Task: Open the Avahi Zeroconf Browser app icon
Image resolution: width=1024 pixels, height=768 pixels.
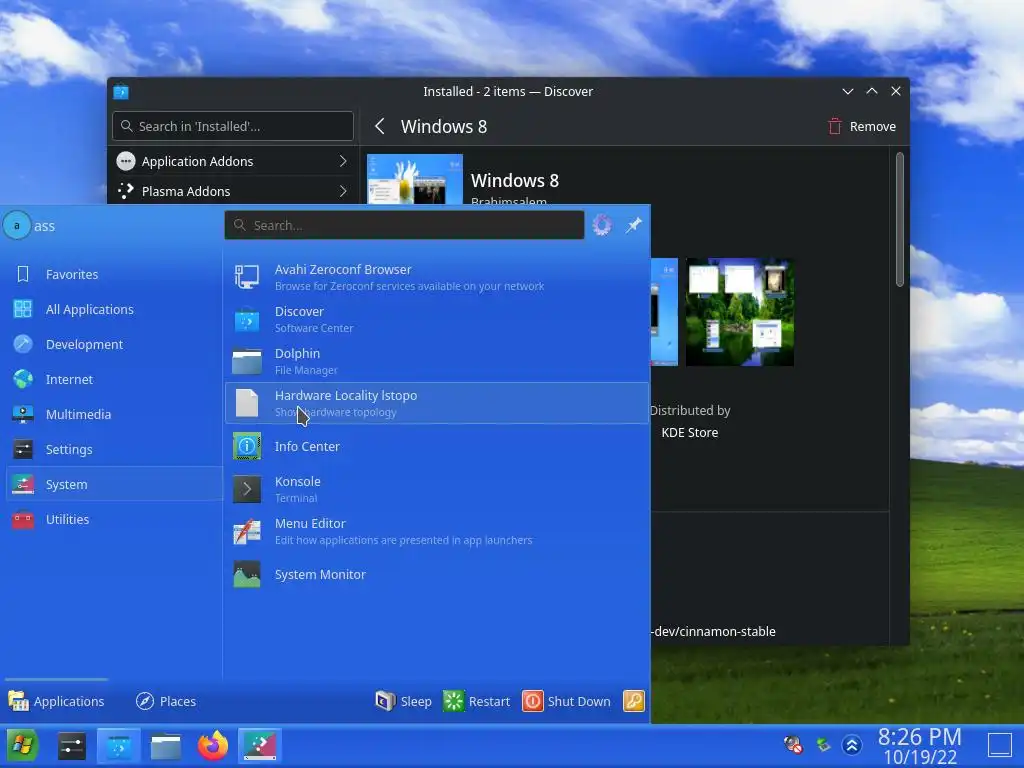Action: click(x=247, y=277)
